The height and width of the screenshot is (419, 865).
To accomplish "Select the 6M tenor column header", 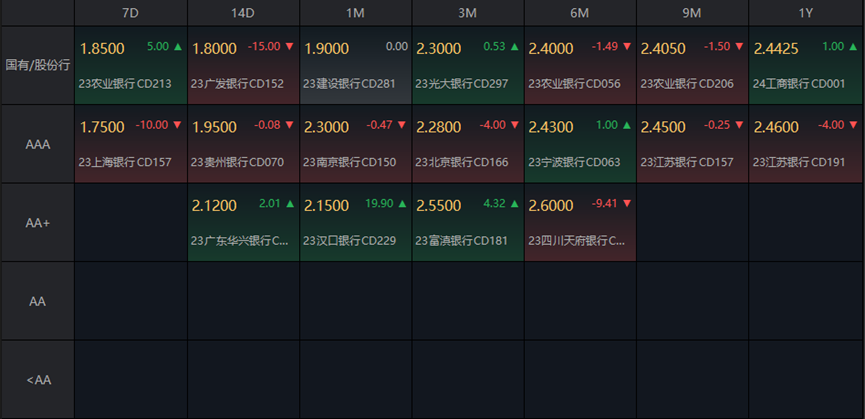I will [x=580, y=13].
